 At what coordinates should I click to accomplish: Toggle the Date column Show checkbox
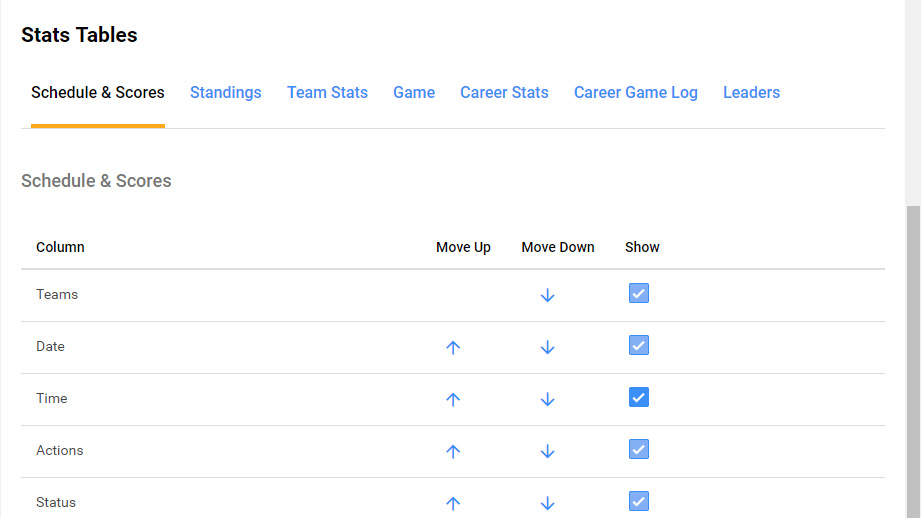click(x=639, y=345)
